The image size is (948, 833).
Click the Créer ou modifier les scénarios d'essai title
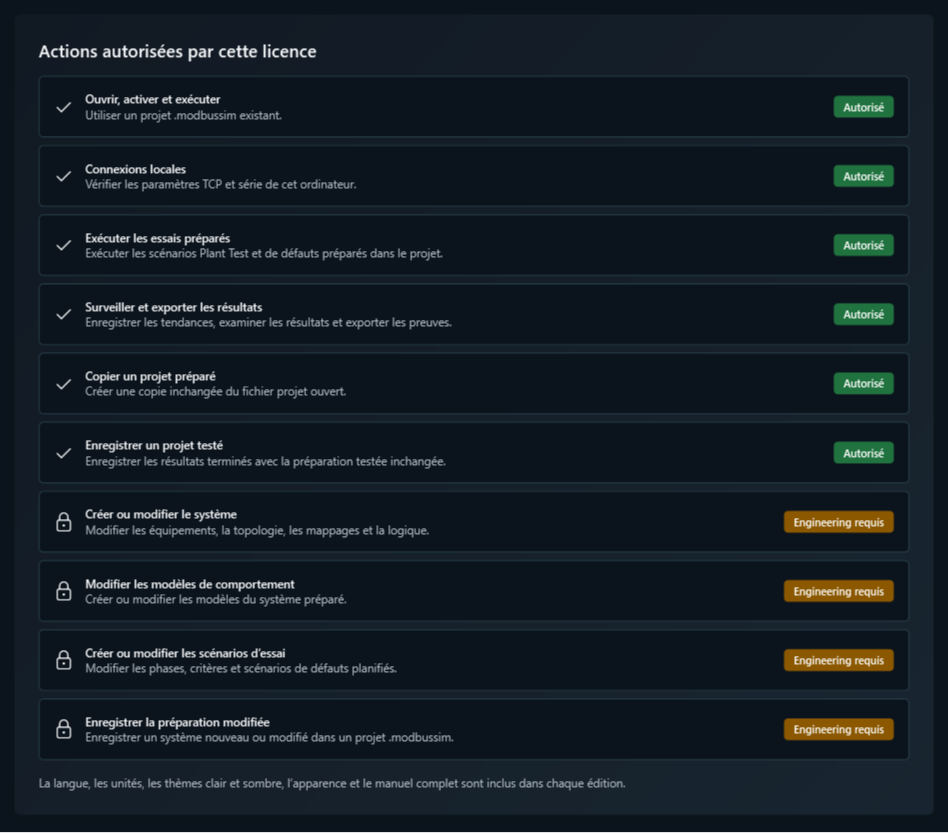click(x=185, y=653)
